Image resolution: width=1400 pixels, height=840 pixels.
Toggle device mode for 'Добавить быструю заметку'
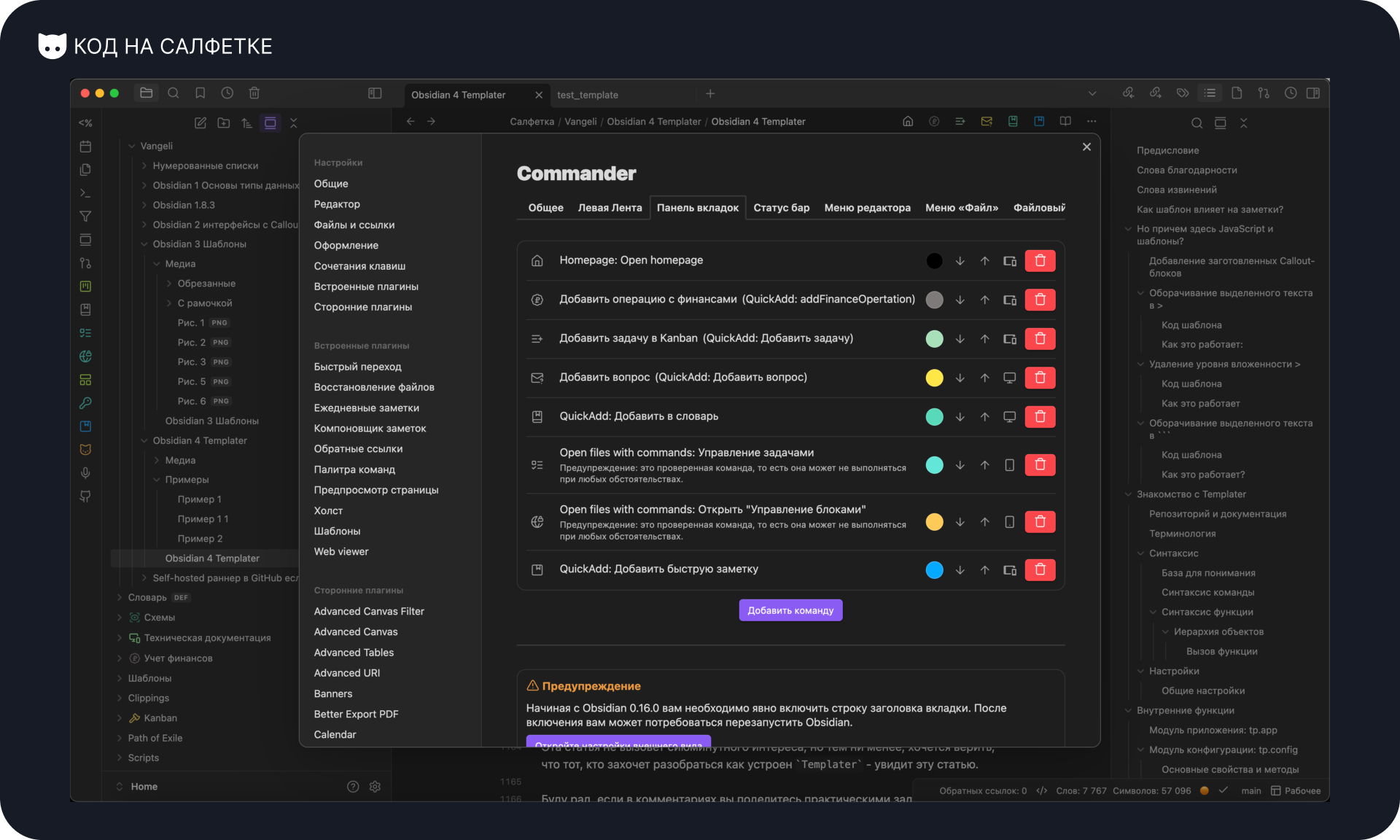tap(1009, 569)
